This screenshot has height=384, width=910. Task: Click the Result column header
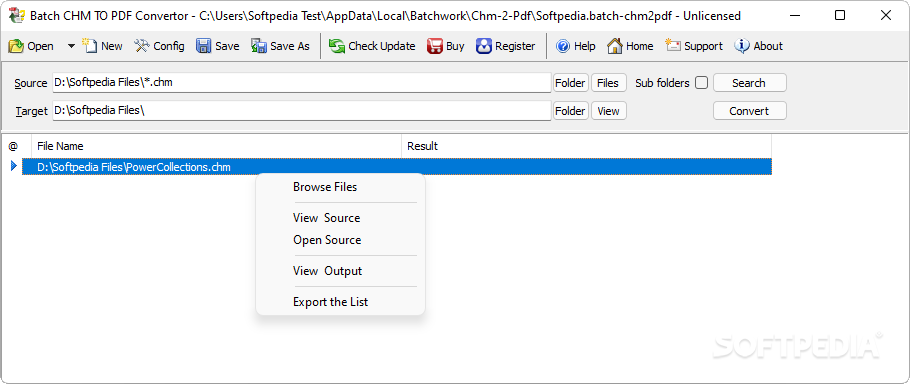tap(586, 146)
